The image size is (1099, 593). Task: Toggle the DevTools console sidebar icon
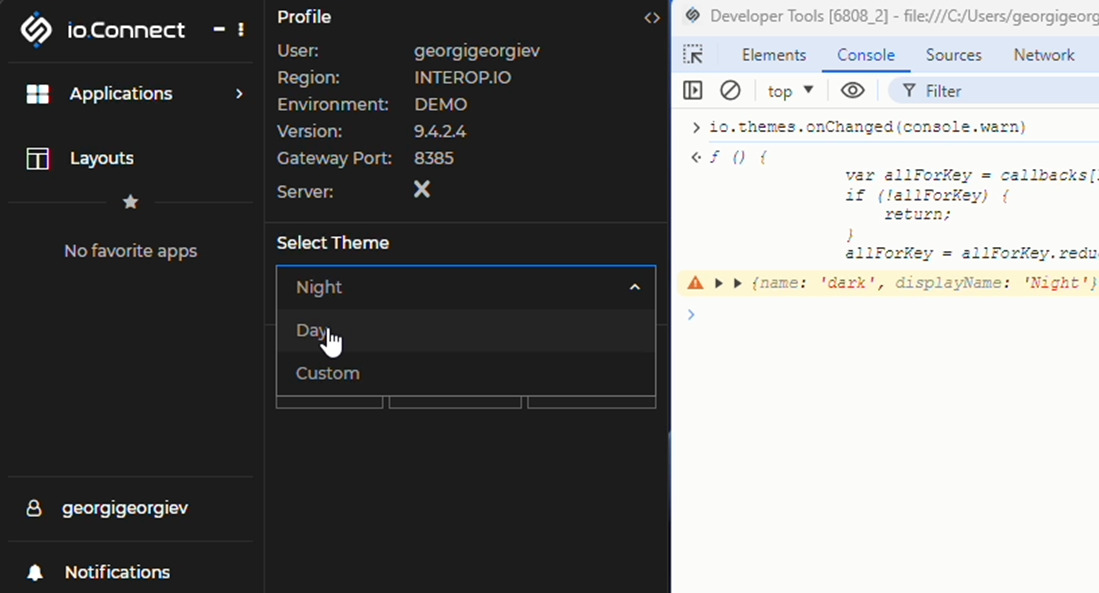pyautogui.click(x=692, y=91)
